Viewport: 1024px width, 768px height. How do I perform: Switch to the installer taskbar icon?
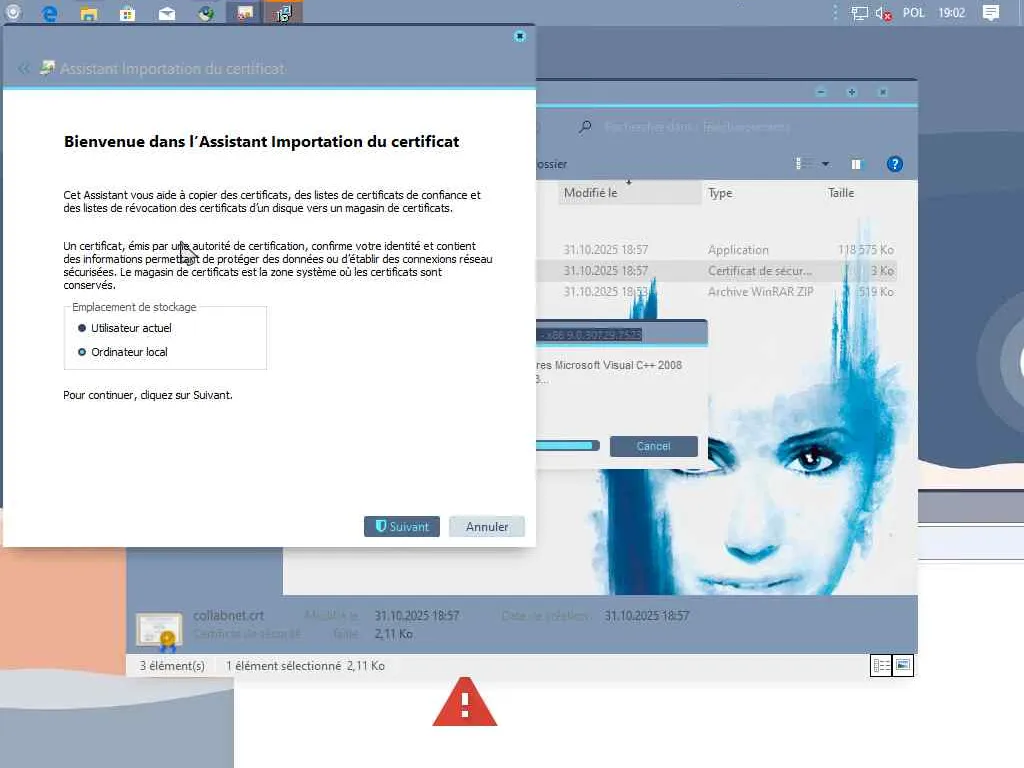[x=283, y=13]
